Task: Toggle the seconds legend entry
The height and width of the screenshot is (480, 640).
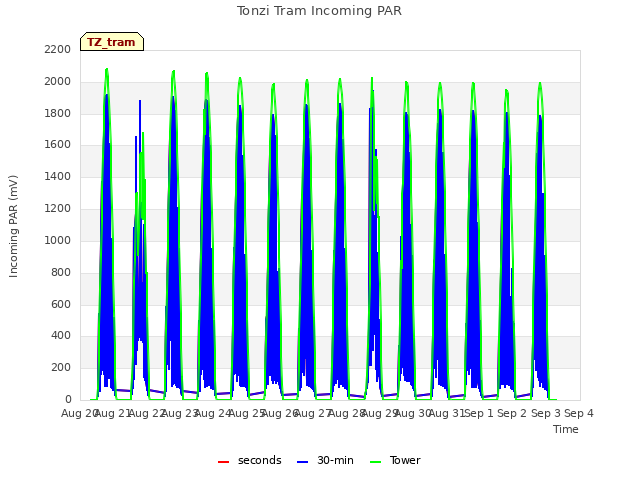Action: pyautogui.click(x=250, y=460)
